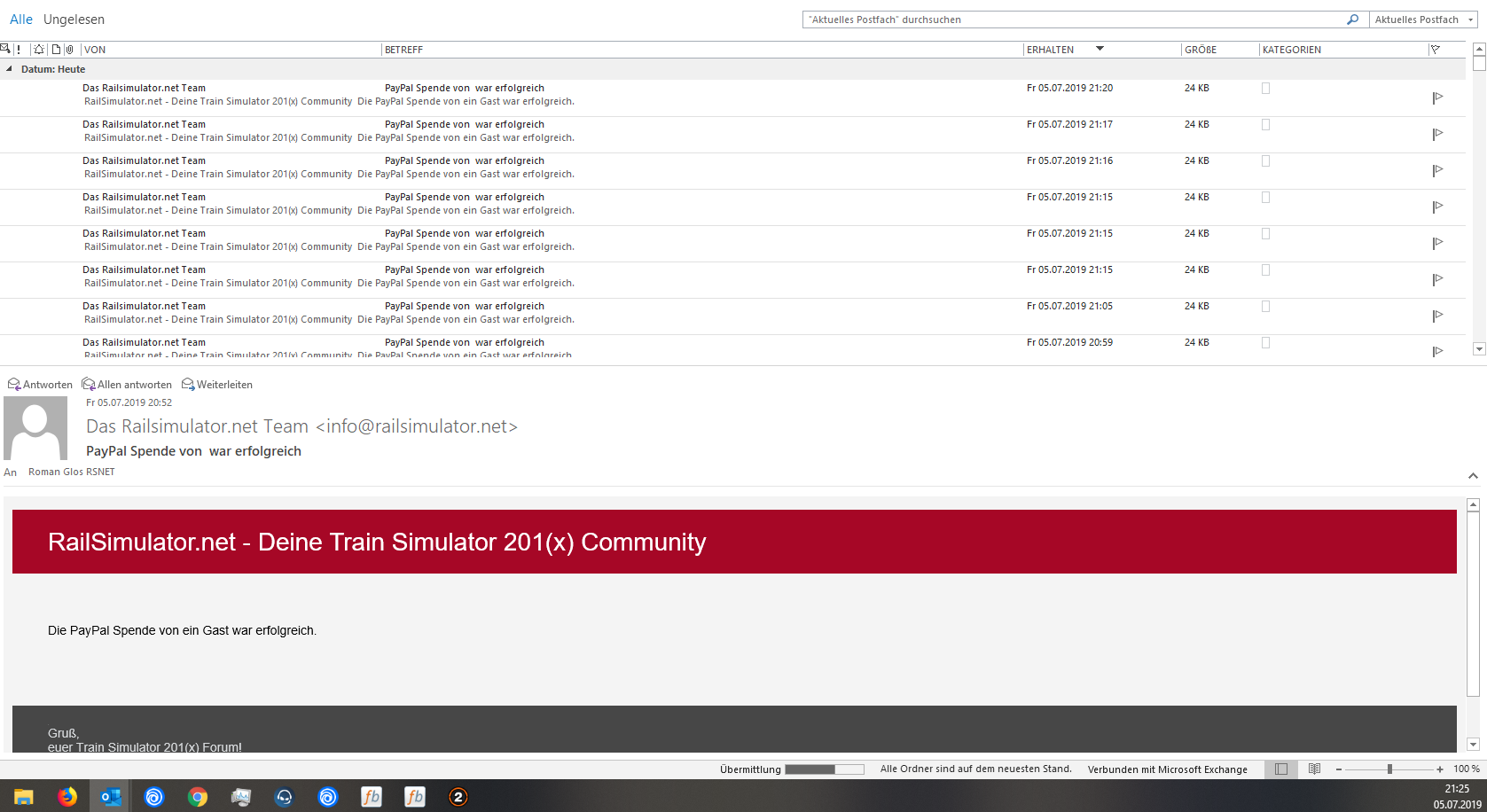The height and width of the screenshot is (812, 1487).
Task: Switch to reading view in status bar
Action: [x=1315, y=769]
